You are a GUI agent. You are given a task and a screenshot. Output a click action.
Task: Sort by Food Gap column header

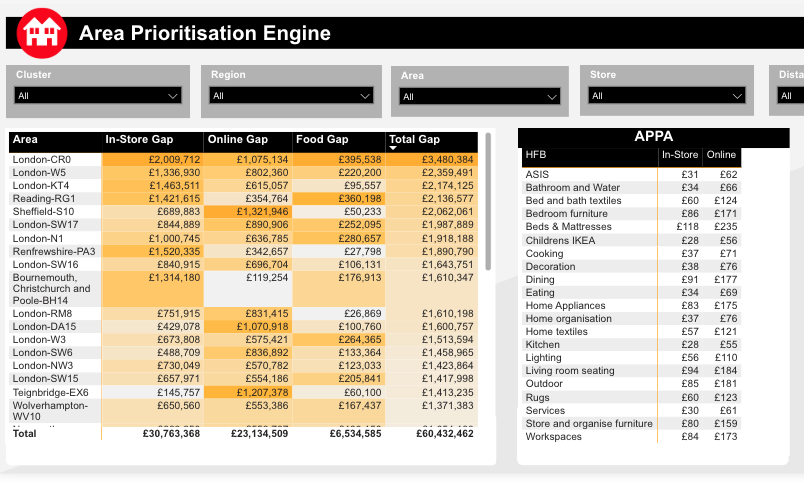[x=339, y=142]
